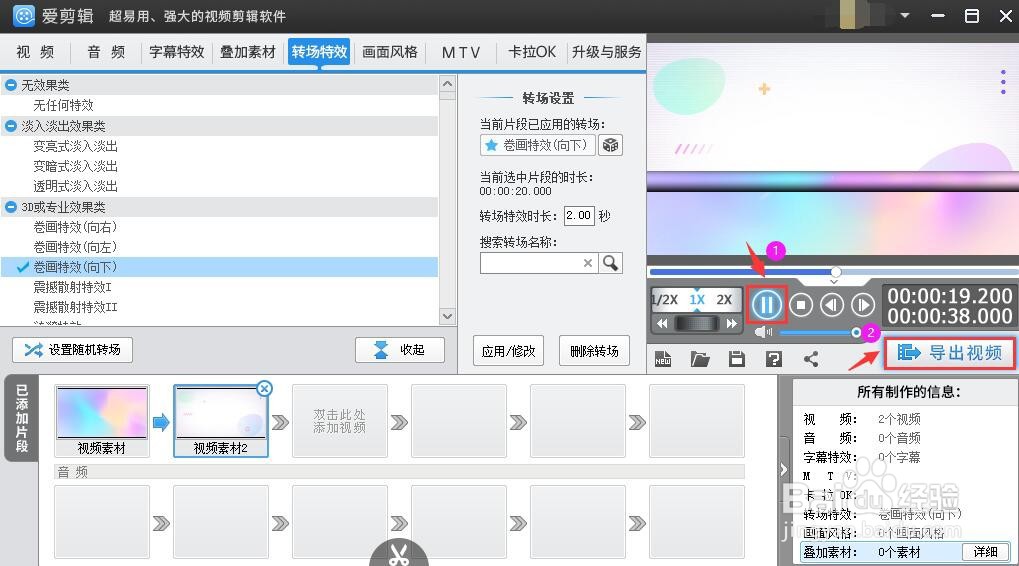The image size is (1019, 566).
Task: Click transition list scroll up arrow
Action: pyautogui.click(x=447, y=83)
